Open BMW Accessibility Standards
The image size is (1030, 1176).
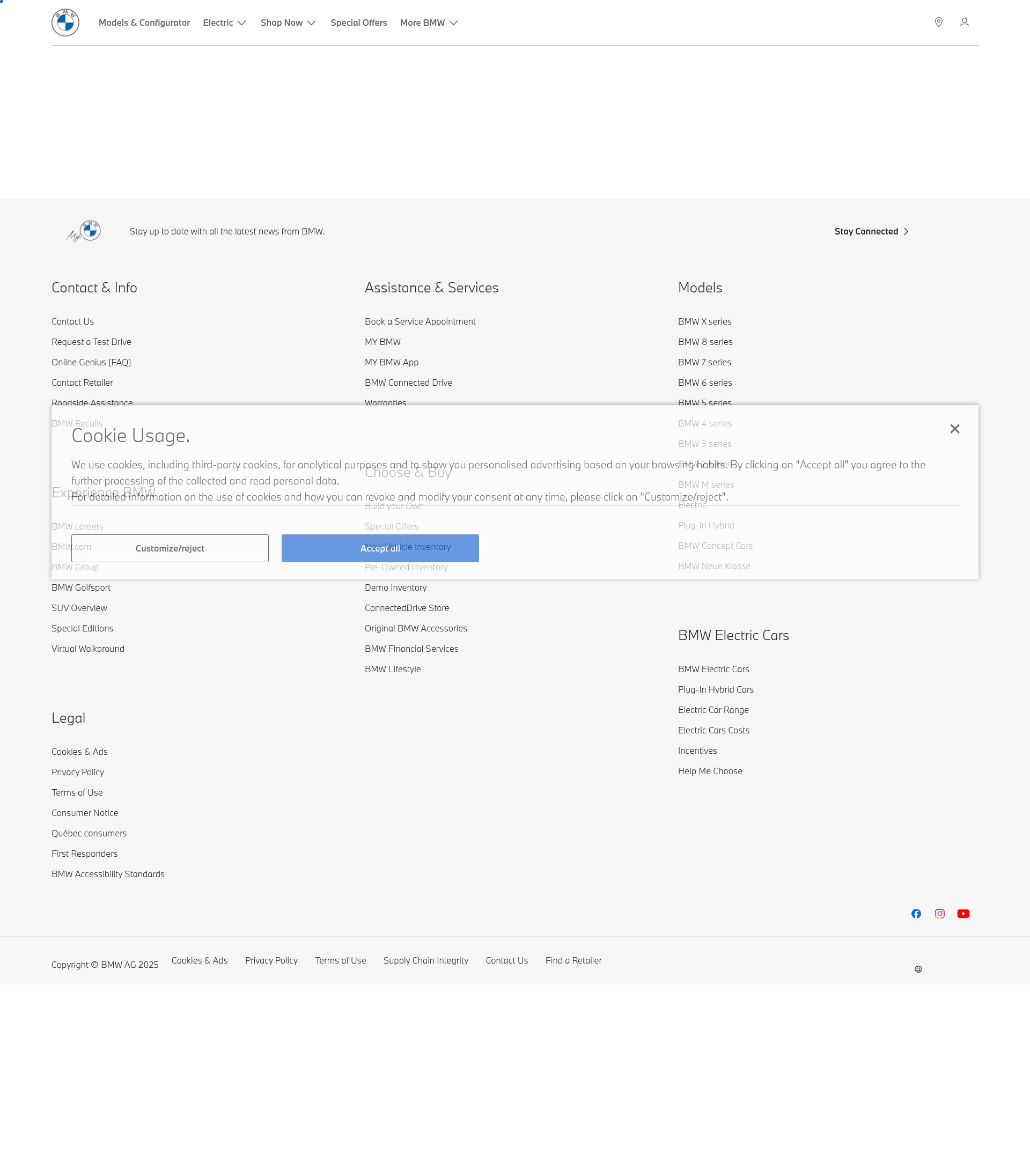click(108, 874)
